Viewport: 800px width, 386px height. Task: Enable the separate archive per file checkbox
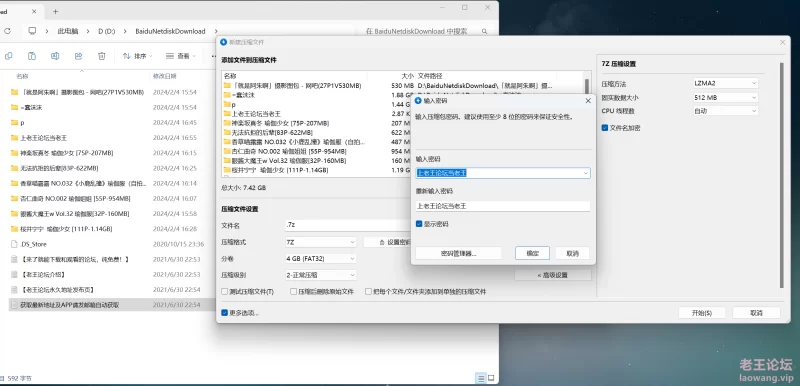pyautogui.click(x=368, y=292)
